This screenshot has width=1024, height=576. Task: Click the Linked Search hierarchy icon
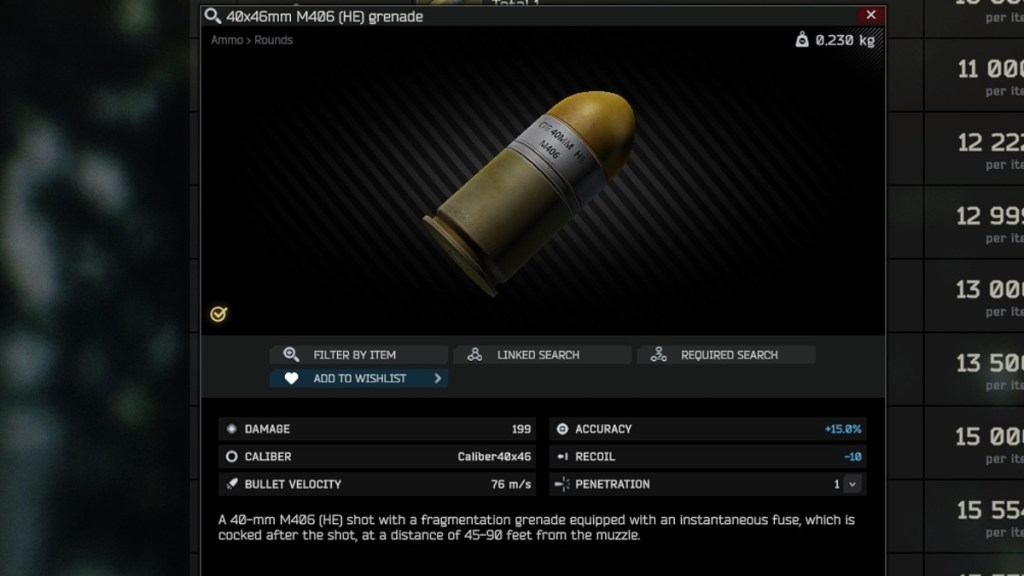pos(475,355)
